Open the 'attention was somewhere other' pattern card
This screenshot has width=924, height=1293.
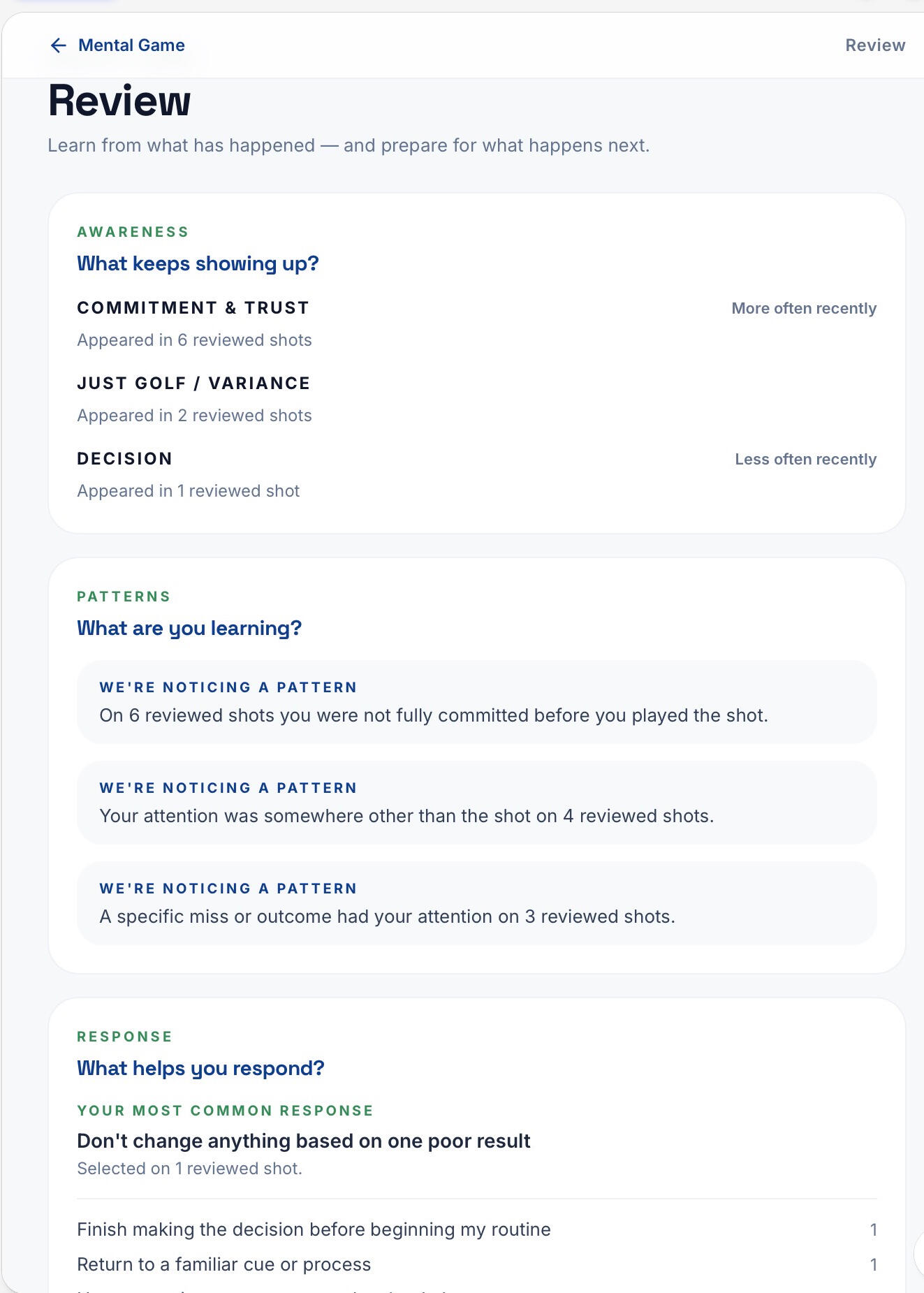tap(476, 803)
